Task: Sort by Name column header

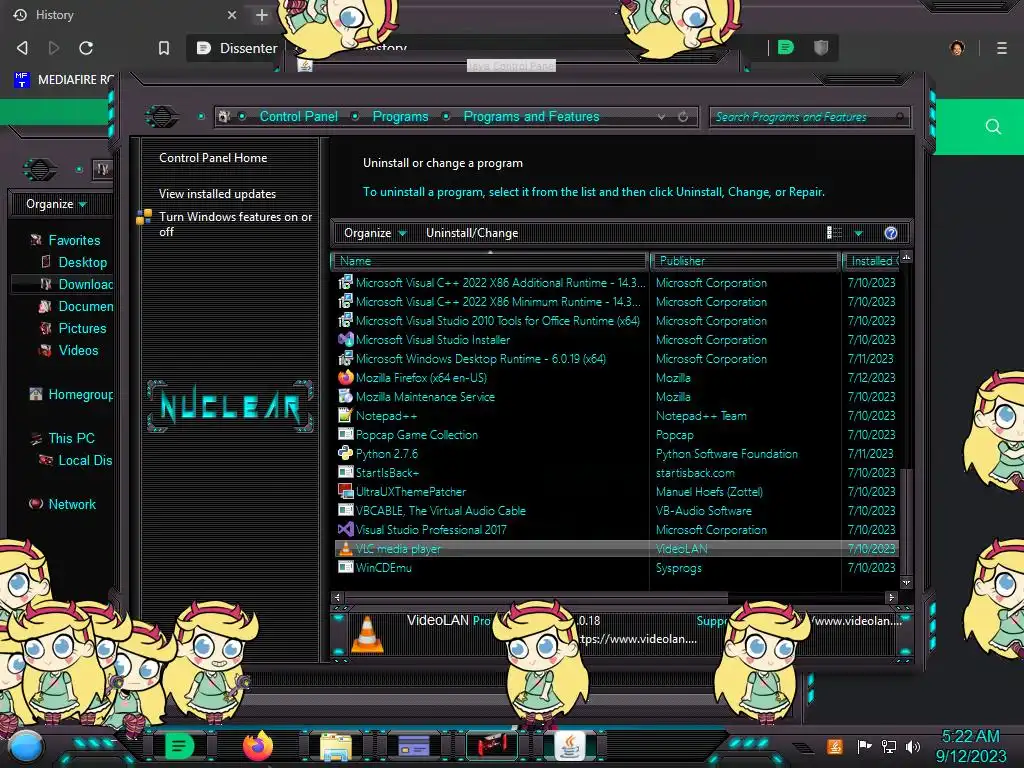Action: (490, 261)
